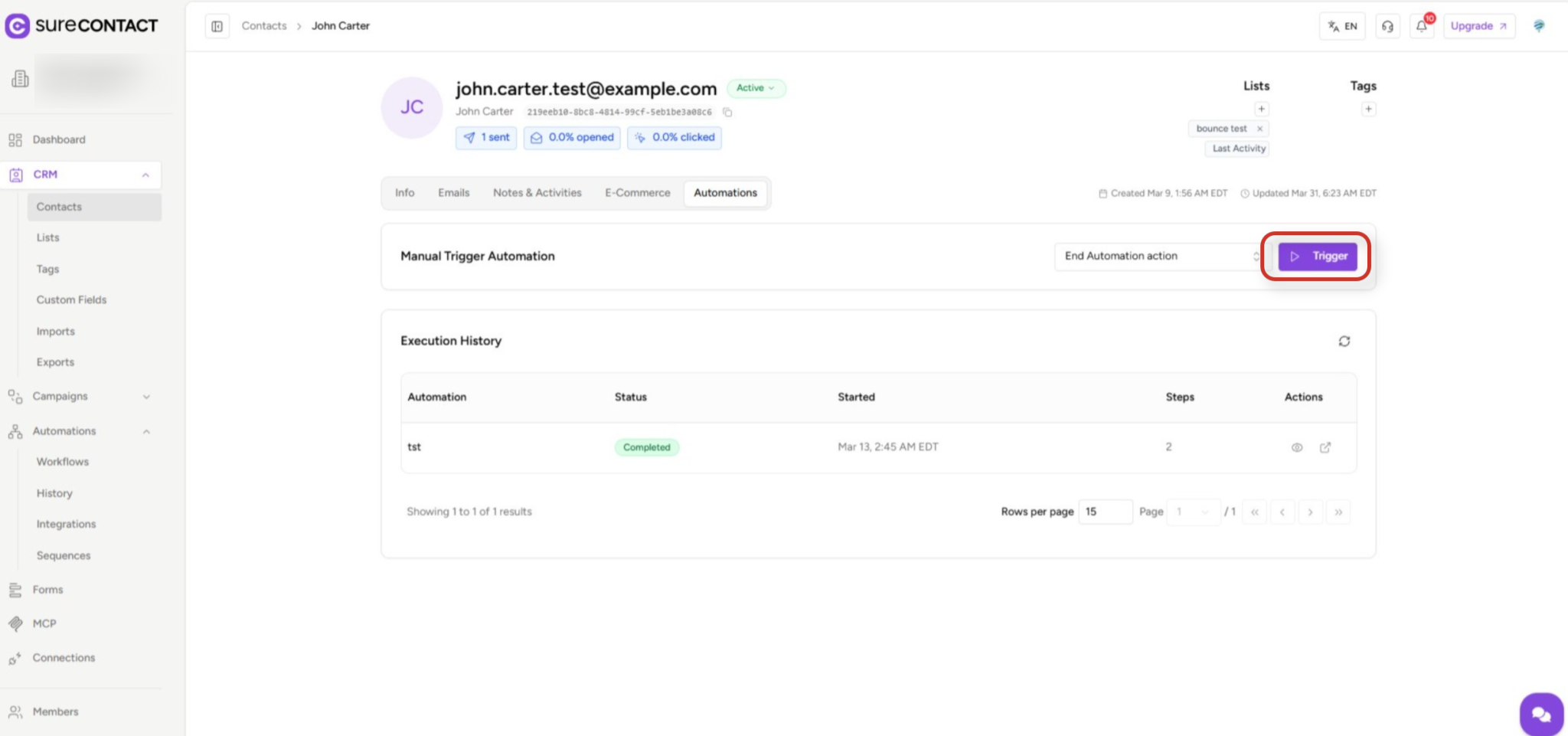This screenshot has height=736, width=1568.
Task: Remove the bounce test list
Action: (1259, 129)
